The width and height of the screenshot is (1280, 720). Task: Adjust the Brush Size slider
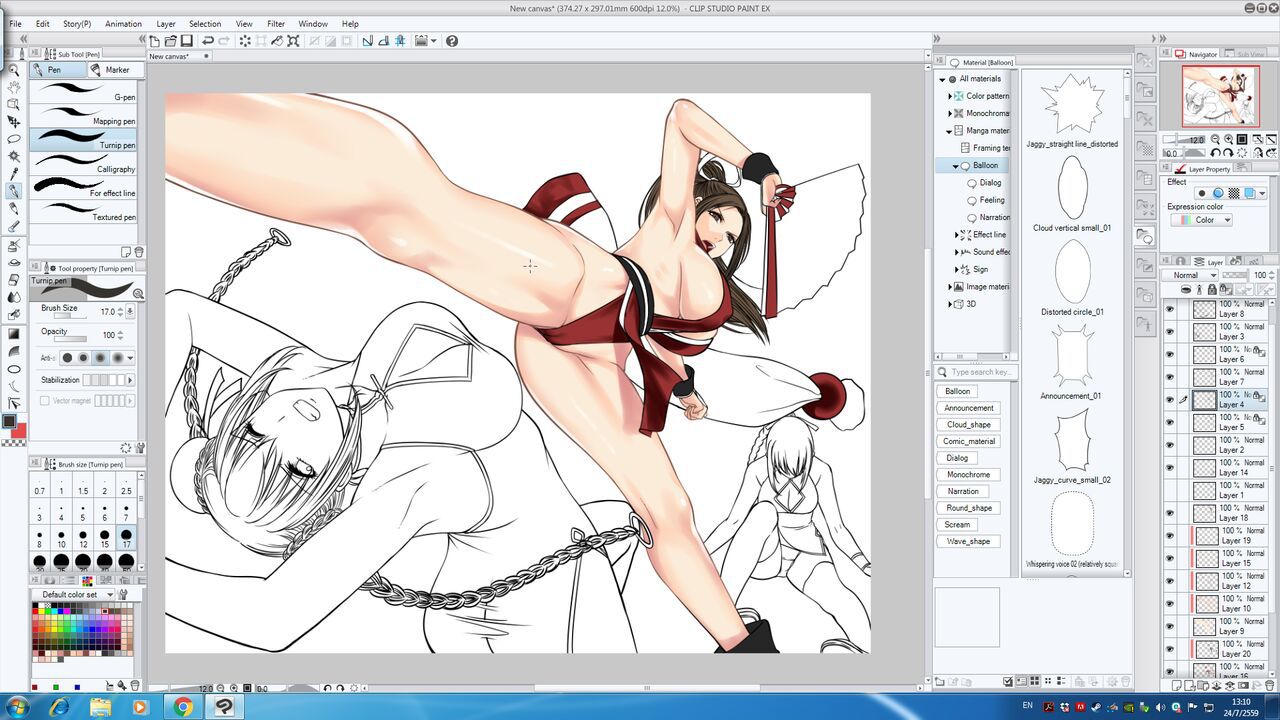coord(69,316)
